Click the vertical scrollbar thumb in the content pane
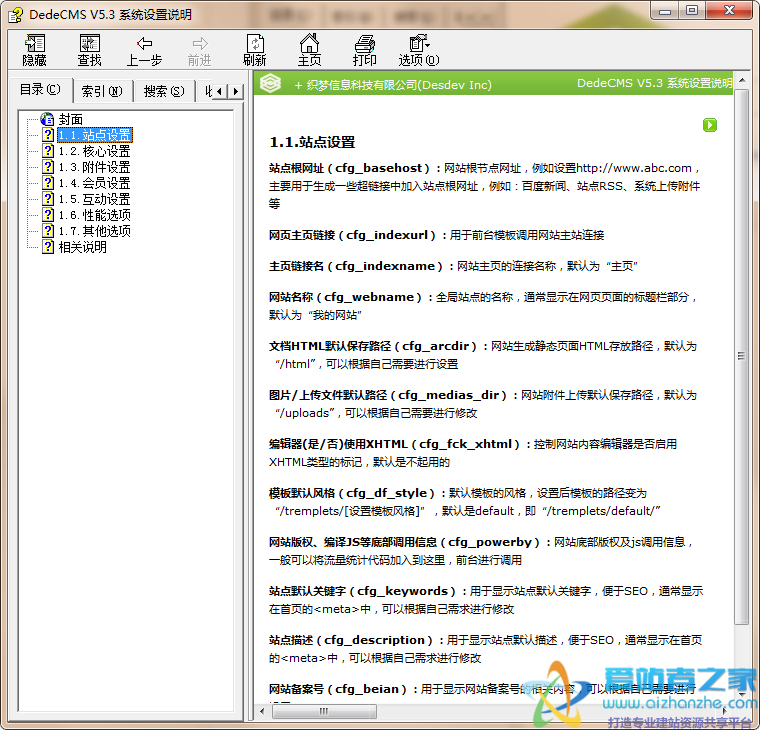 tap(742, 357)
